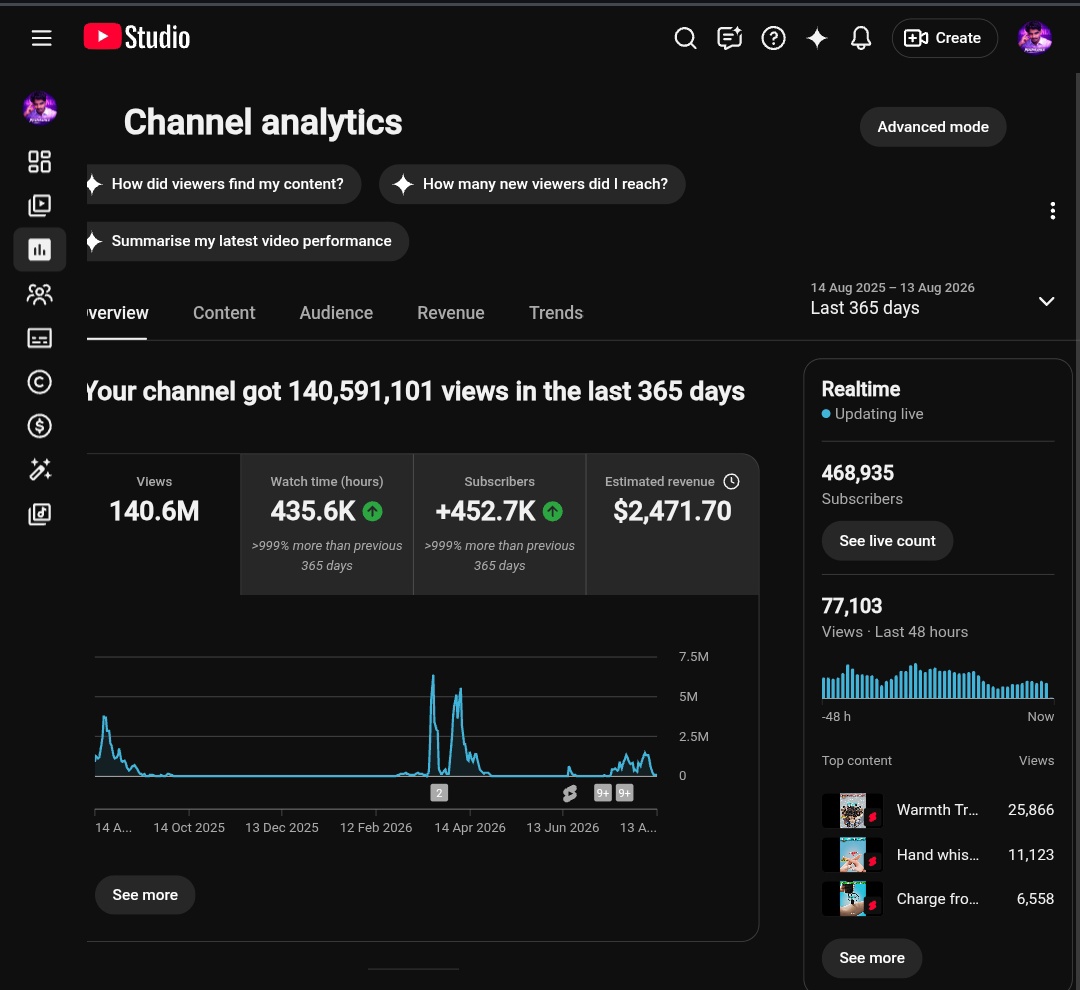Open Content in the sidebar
The height and width of the screenshot is (990, 1080).
(39, 205)
